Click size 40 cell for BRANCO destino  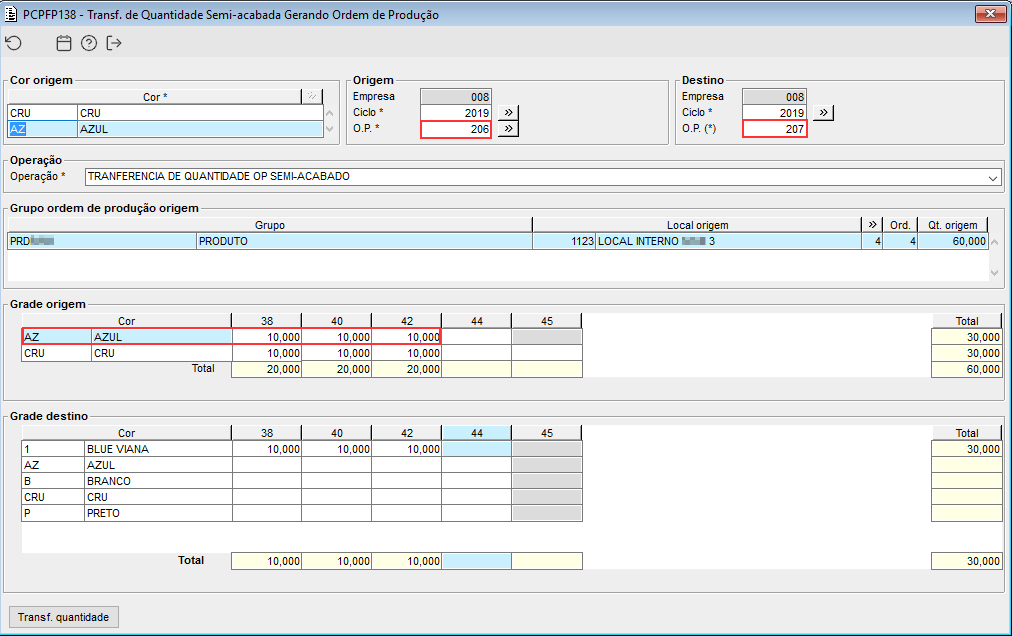pyautogui.click(x=336, y=482)
